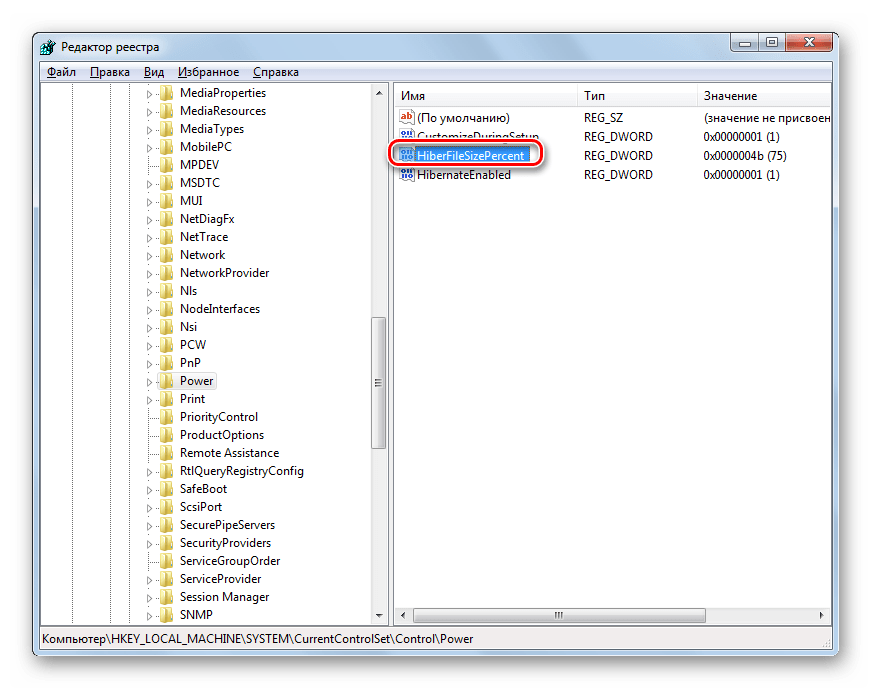Viewport: 872px width, 689px height.
Task: Click the PCW folder icon
Action: pyautogui.click(x=166, y=345)
